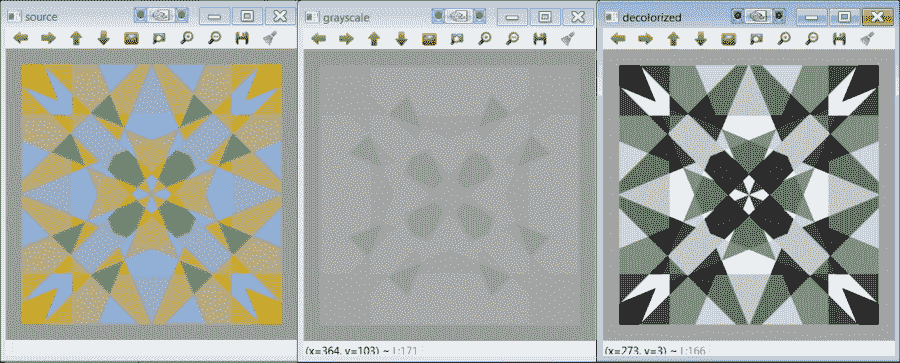Click the faded grayscale pattern image
This screenshot has width=900, height=363.
[450, 195]
